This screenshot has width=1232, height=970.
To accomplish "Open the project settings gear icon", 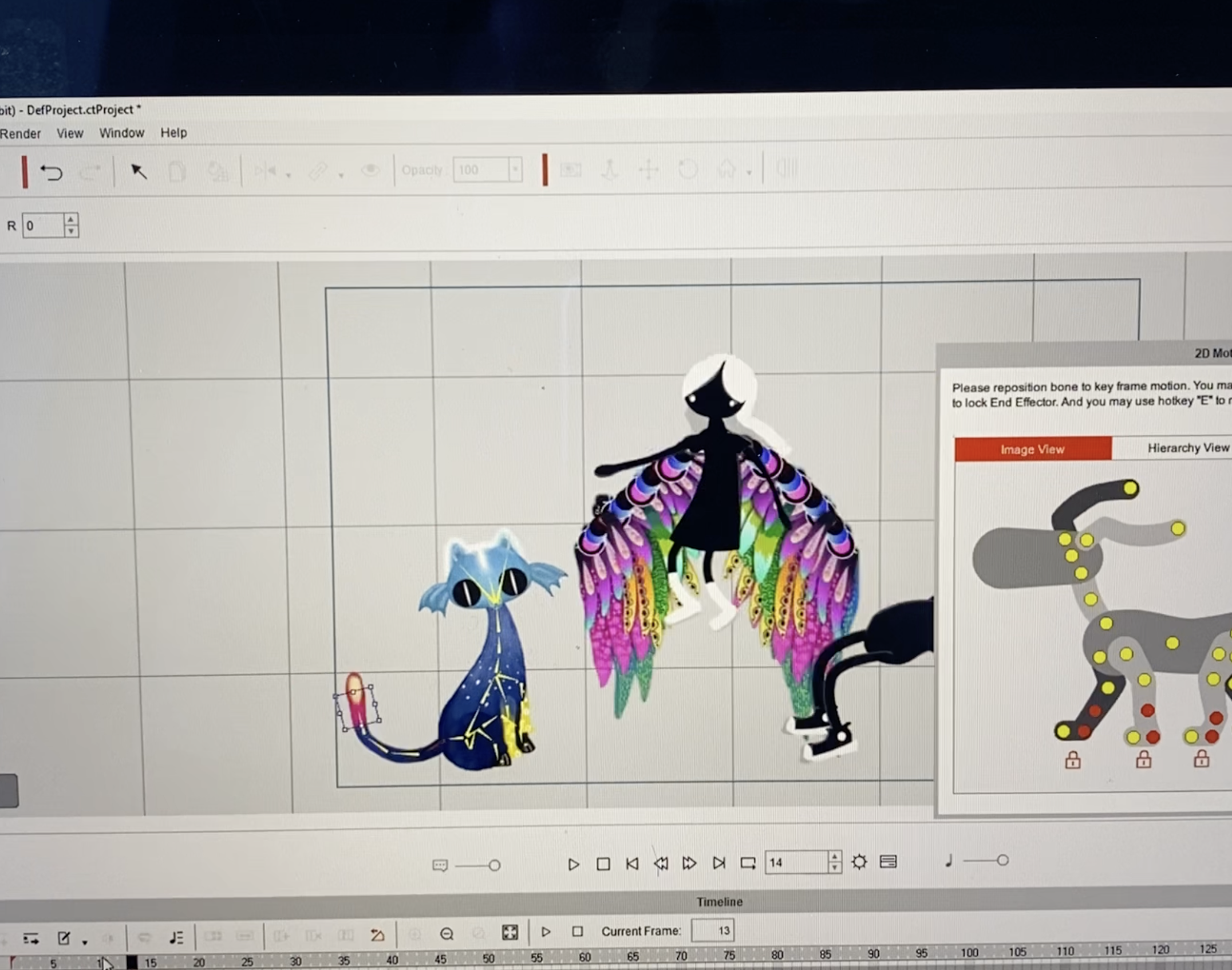I will tap(859, 862).
